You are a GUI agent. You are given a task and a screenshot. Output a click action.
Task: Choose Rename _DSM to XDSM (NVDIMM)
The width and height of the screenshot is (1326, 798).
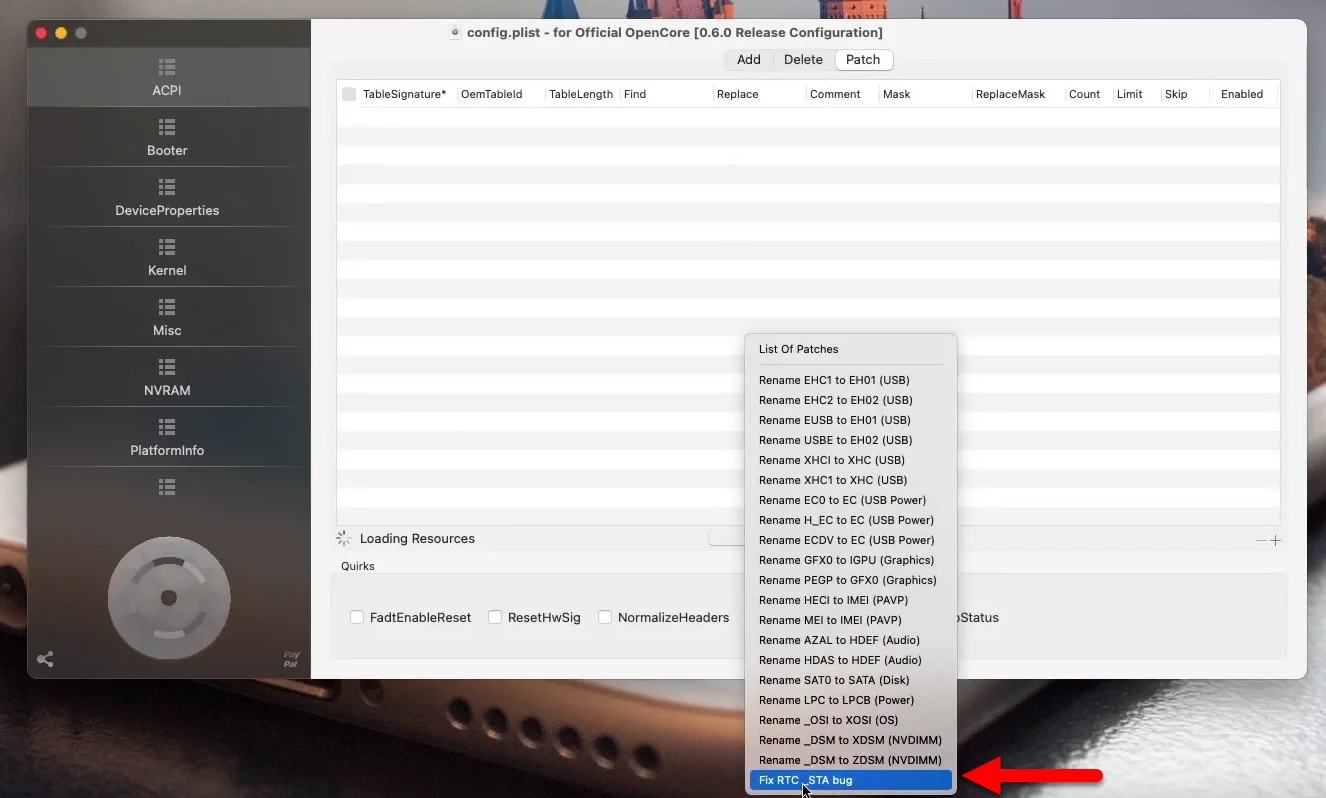tap(851, 740)
